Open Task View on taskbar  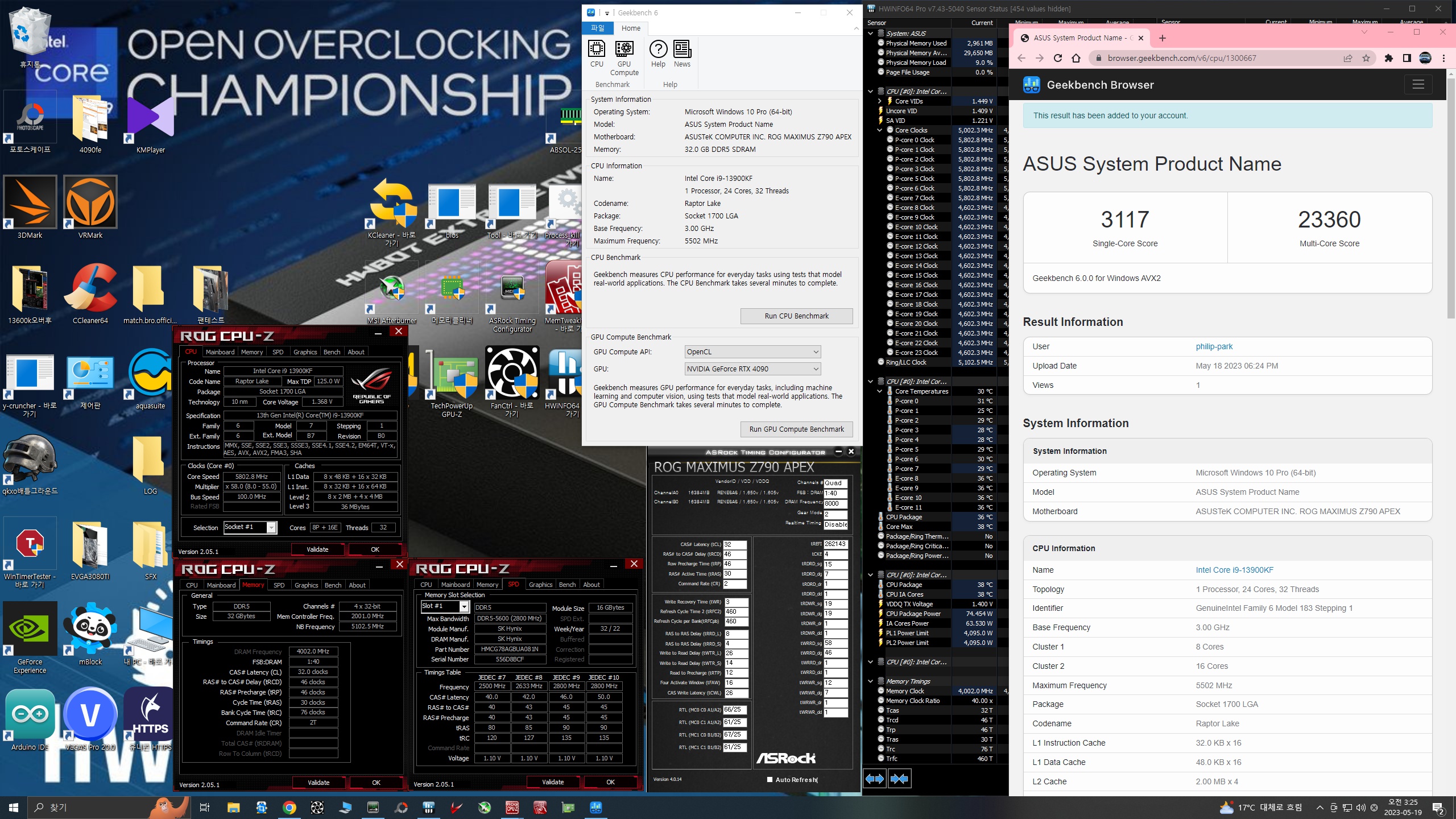pyautogui.click(x=205, y=808)
